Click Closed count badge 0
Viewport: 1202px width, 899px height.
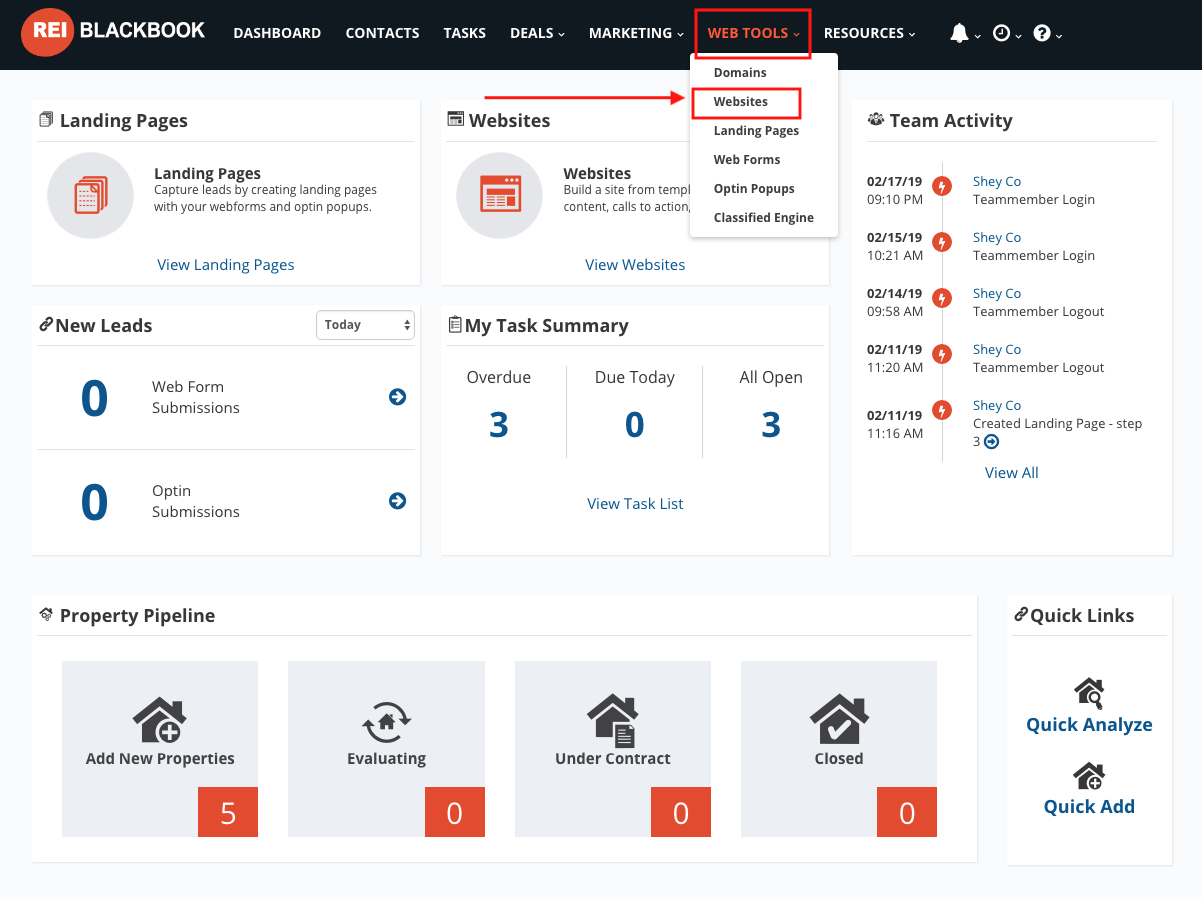click(907, 813)
